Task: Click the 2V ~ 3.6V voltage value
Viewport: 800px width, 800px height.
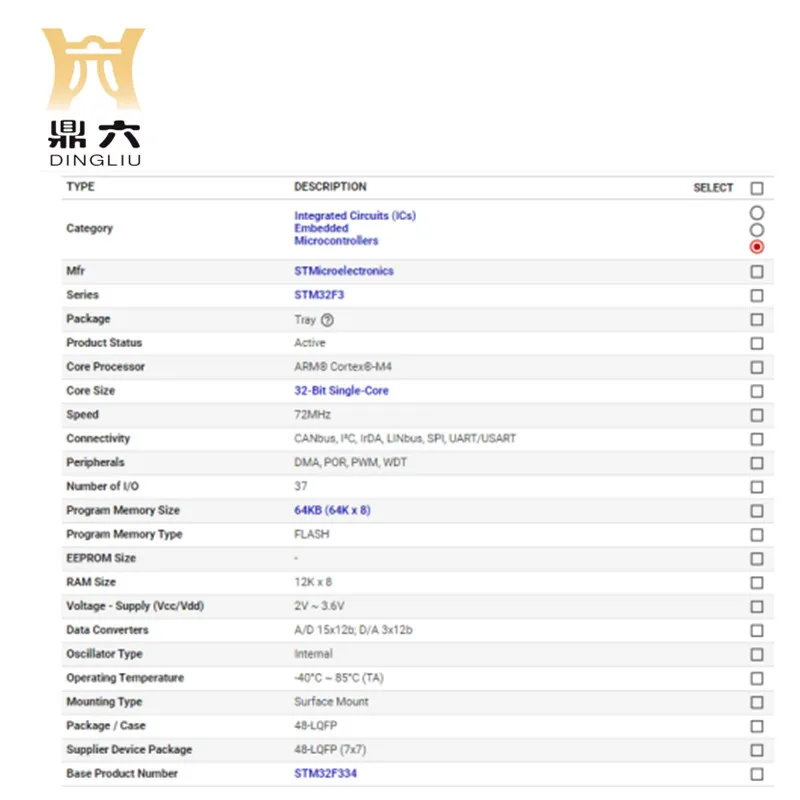Action: pyautogui.click(x=319, y=606)
